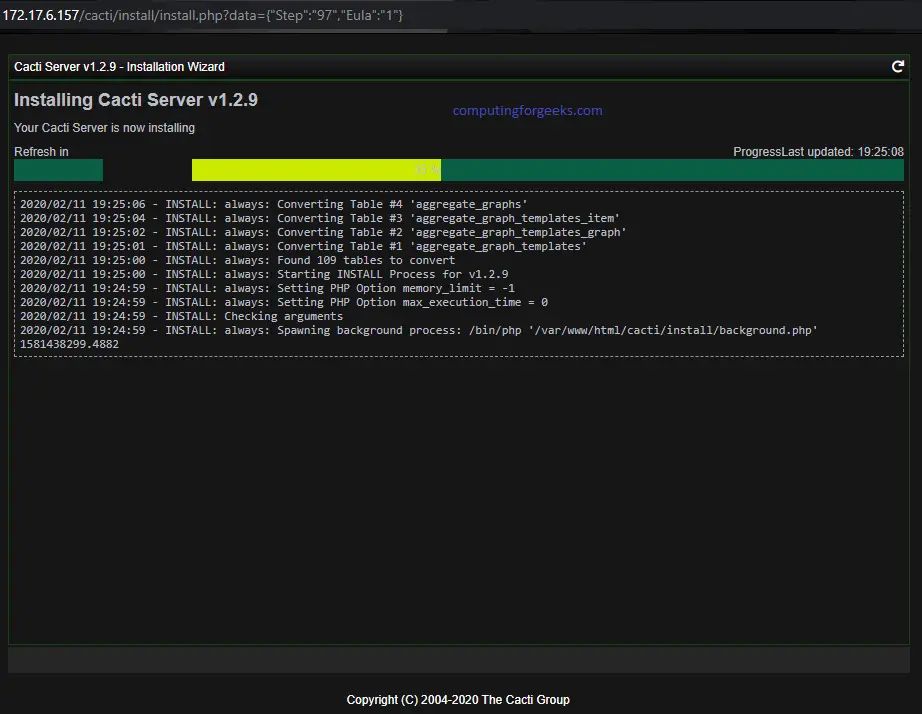Click the Installation Wizard title bar text

coord(119,67)
